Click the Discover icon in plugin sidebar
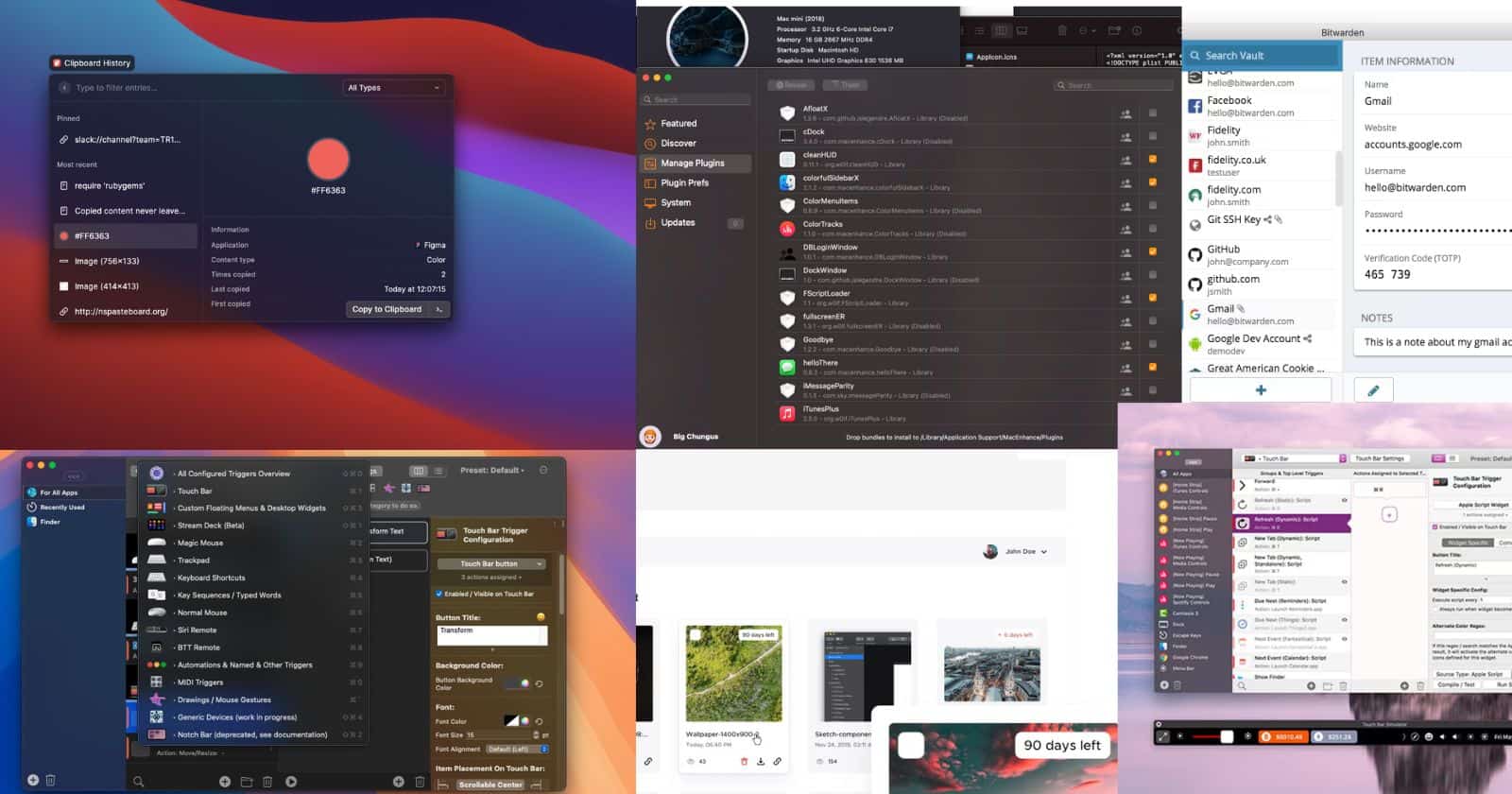 coord(650,144)
